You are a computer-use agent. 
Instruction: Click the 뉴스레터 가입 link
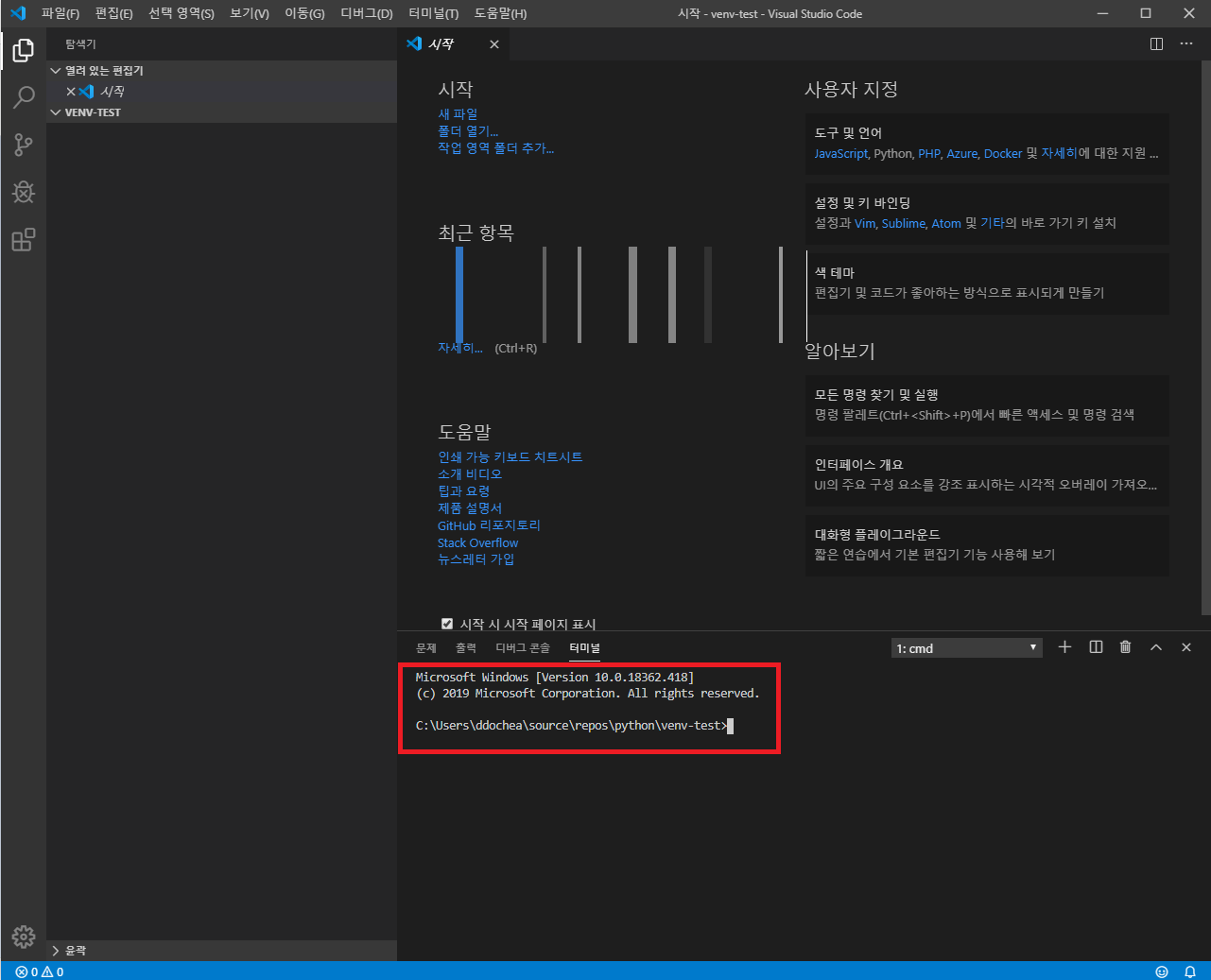[x=476, y=559]
